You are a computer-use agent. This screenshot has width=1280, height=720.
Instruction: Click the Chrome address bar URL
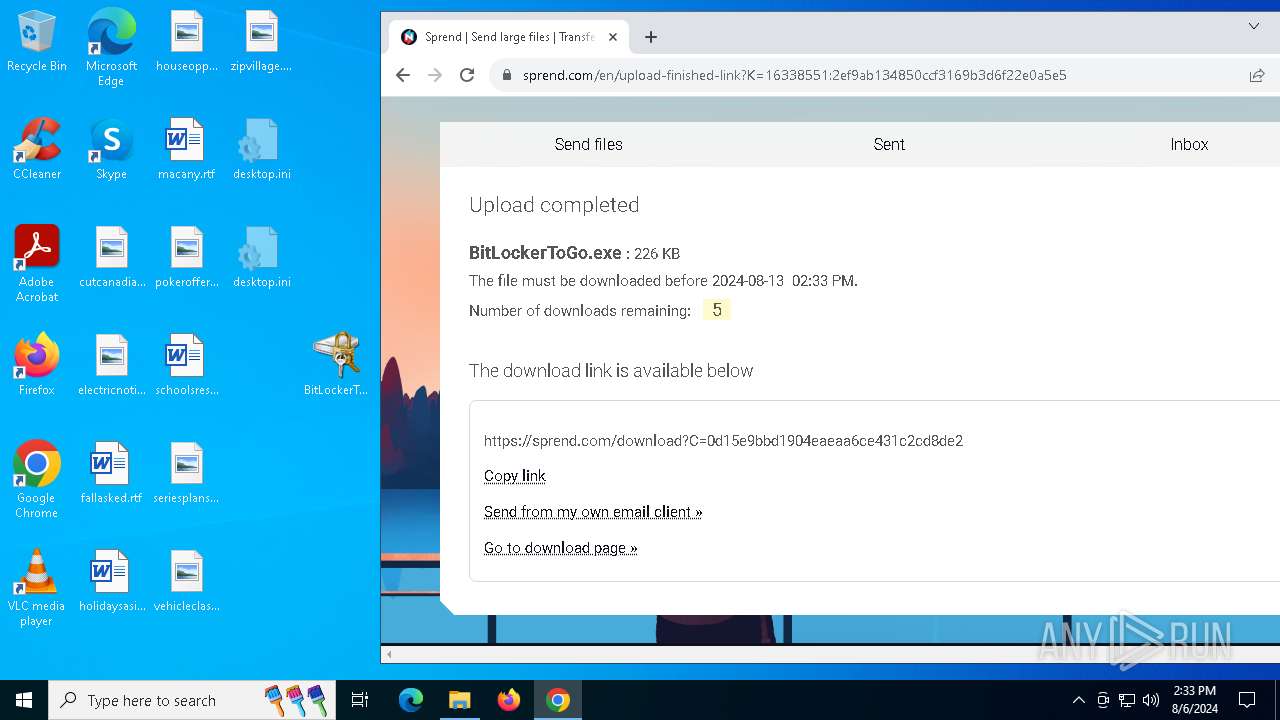pyautogui.click(x=794, y=75)
